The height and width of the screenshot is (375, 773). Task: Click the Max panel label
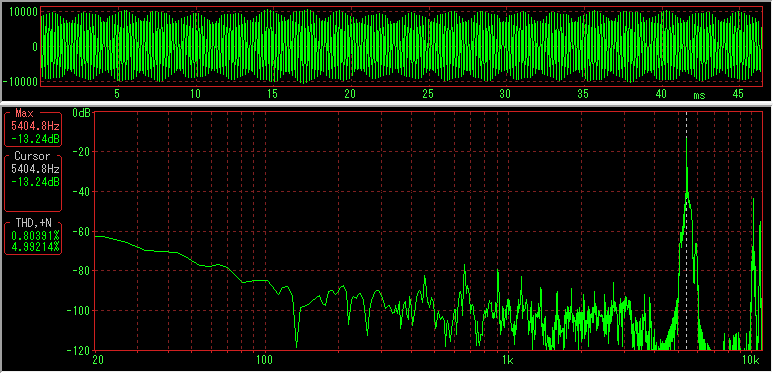(24, 114)
